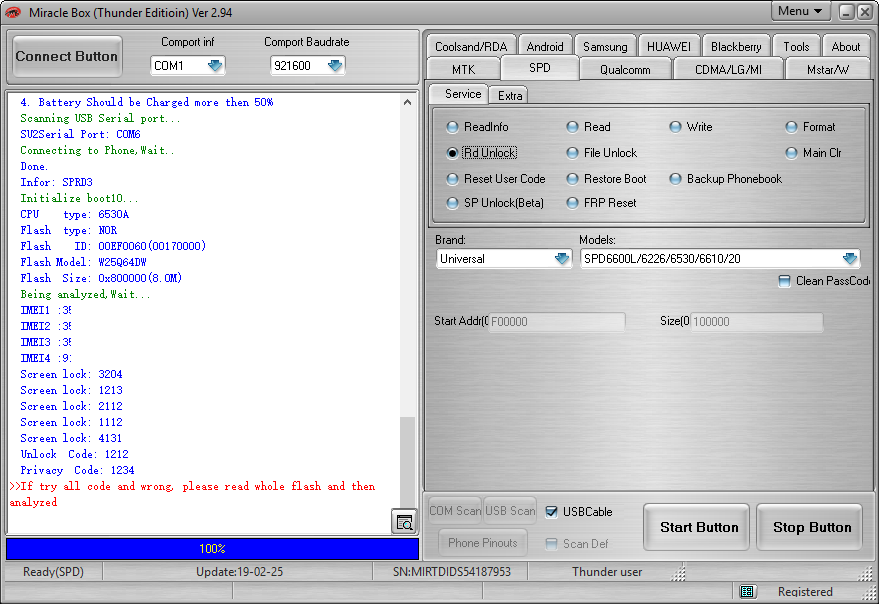Select the FRP Reset radio option
The height and width of the screenshot is (604, 879).
point(602,203)
